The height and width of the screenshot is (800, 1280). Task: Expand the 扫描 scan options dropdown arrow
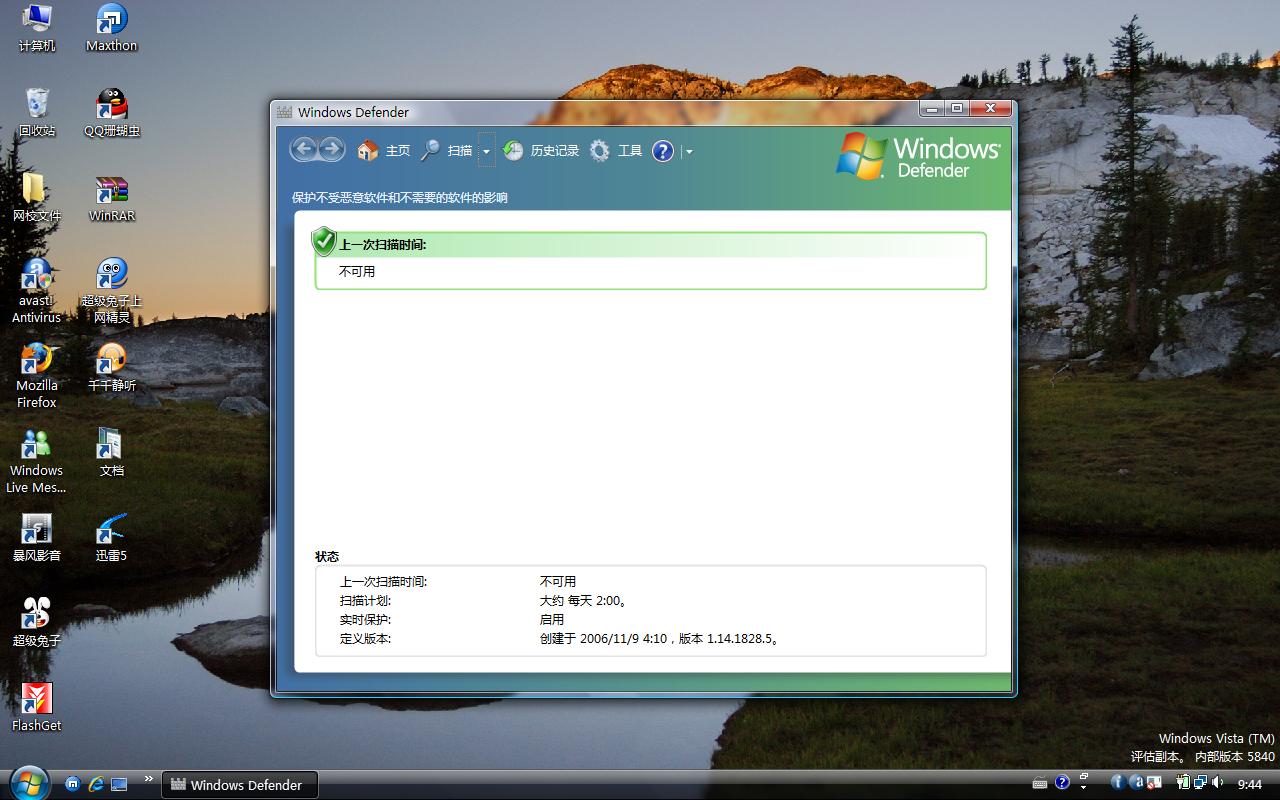(x=486, y=151)
